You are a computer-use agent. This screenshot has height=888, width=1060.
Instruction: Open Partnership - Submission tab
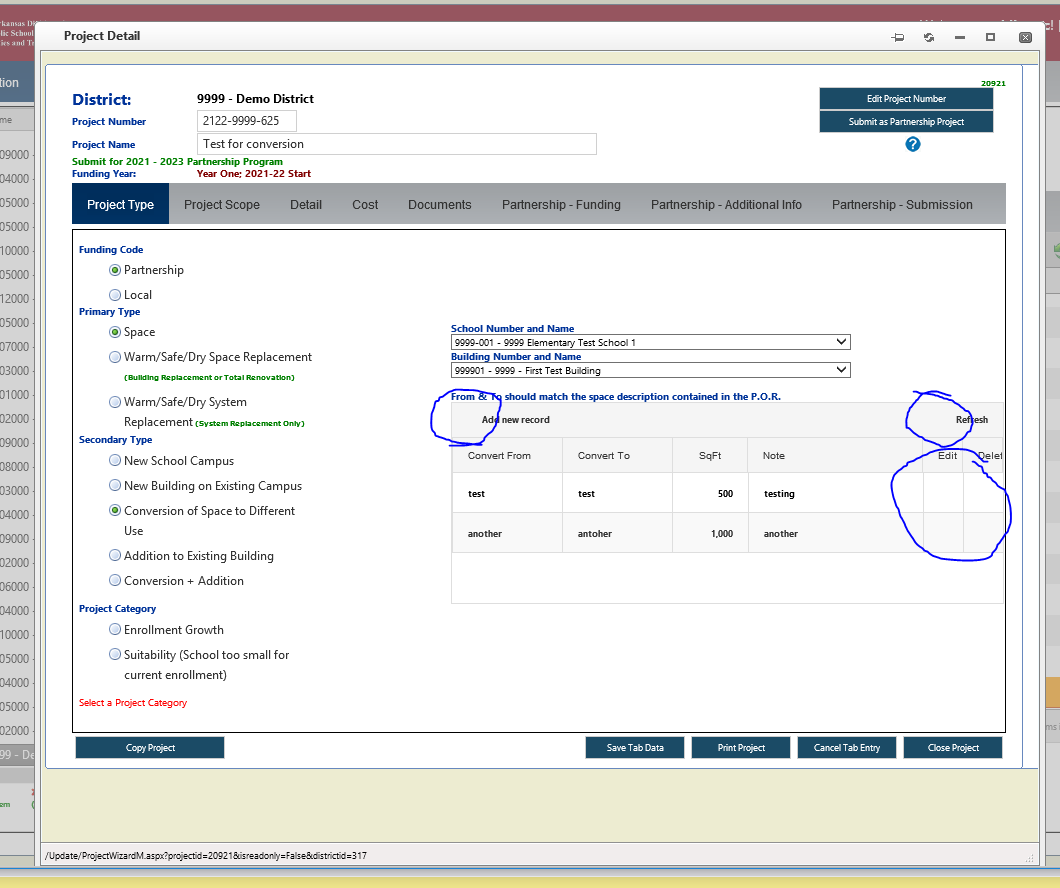902,204
